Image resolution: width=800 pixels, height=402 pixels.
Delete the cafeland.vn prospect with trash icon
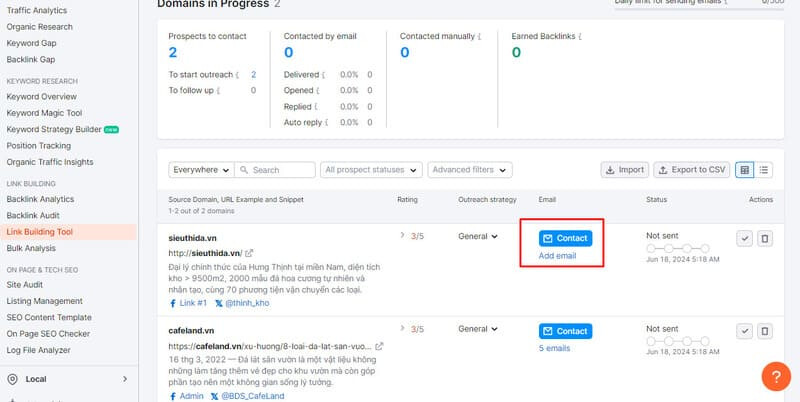coord(764,331)
